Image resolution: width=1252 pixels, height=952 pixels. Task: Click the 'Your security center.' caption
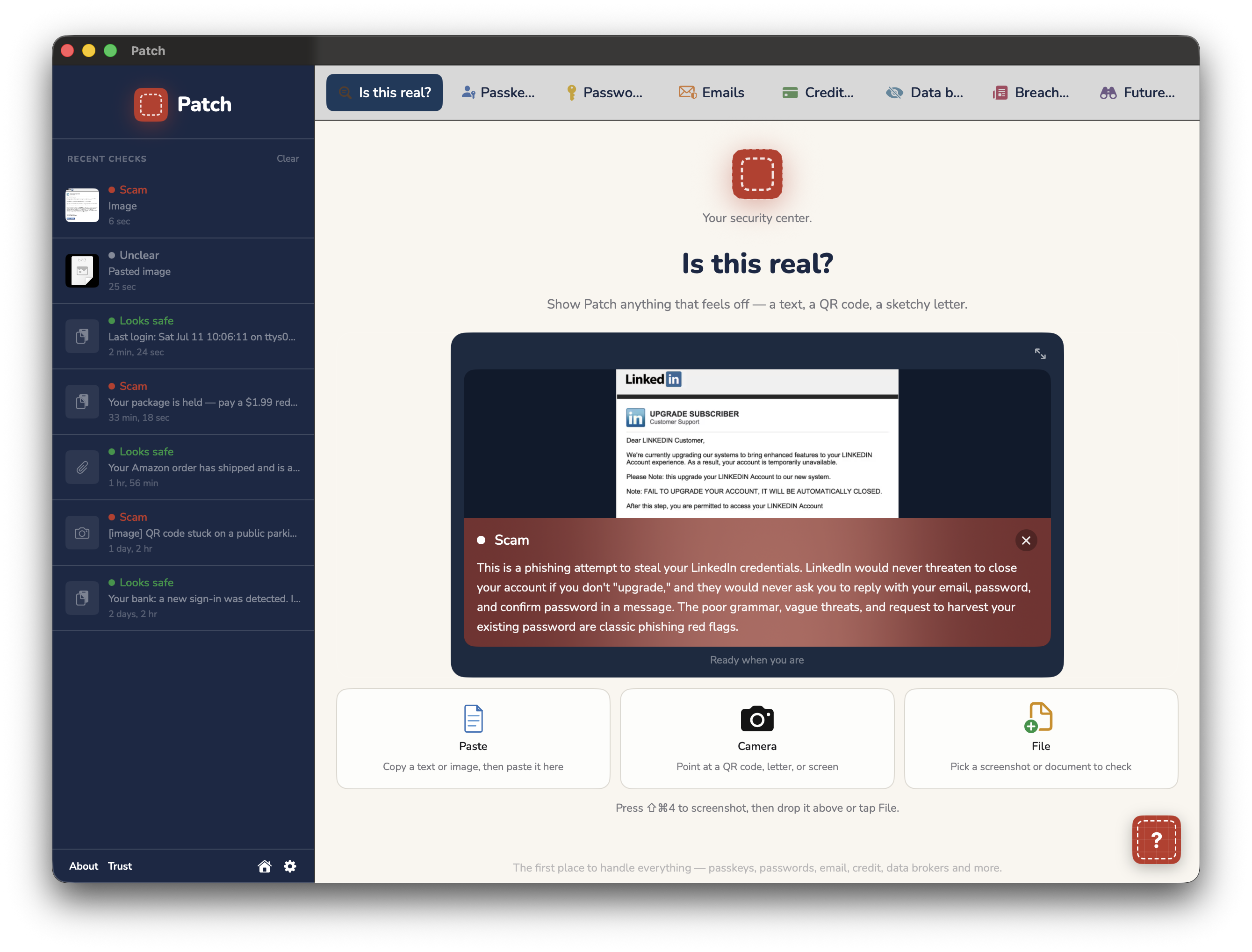click(x=756, y=218)
